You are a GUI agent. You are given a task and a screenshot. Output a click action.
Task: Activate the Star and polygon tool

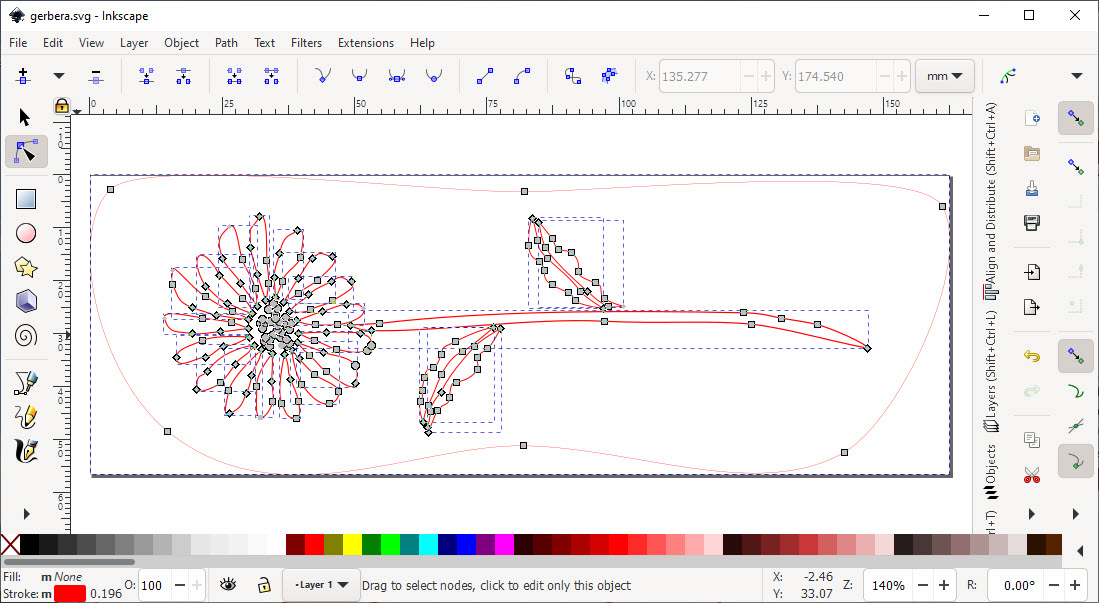[26, 267]
